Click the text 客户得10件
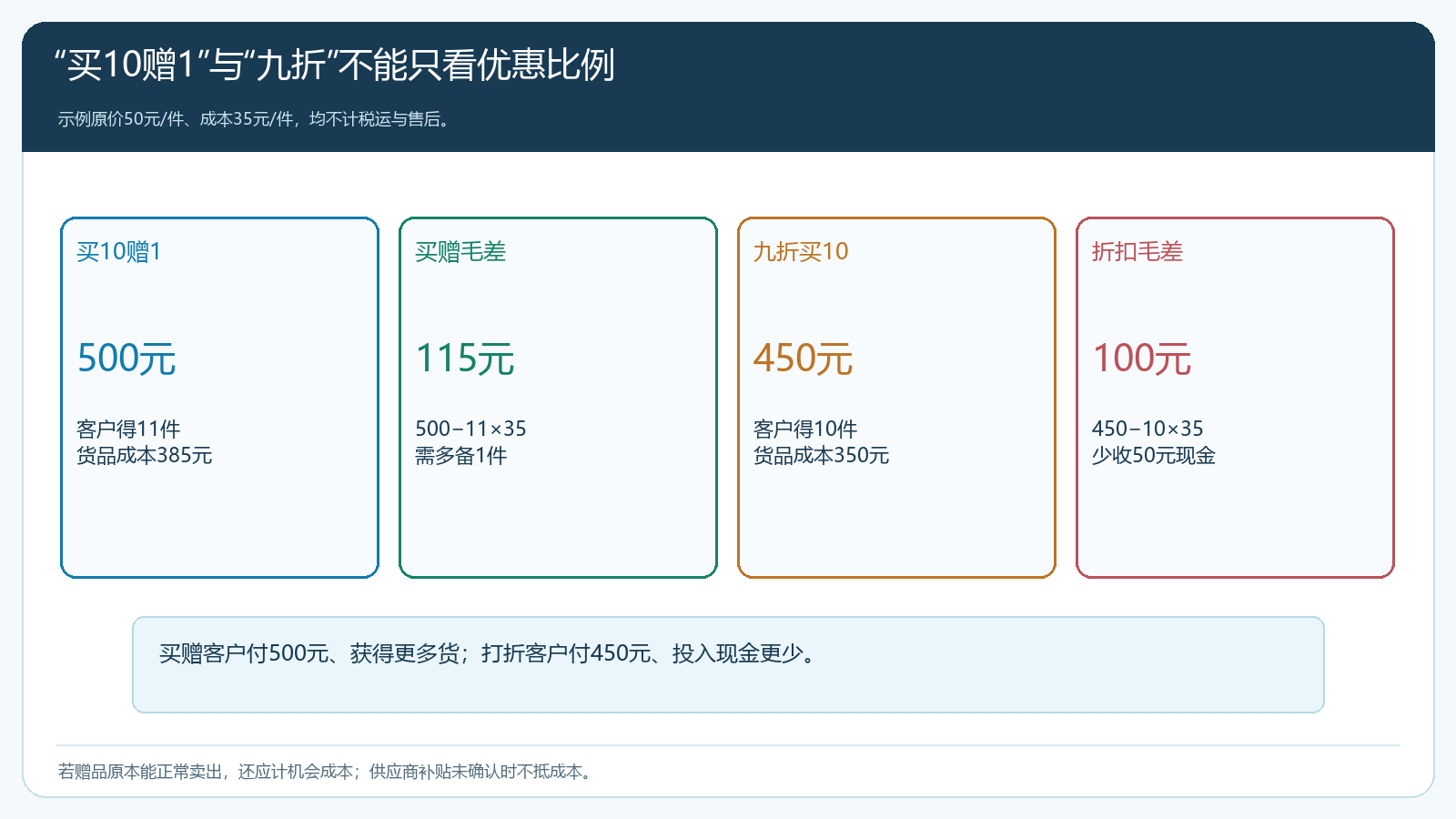This screenshot has width=1456, height=819. (x=805, y=429)
